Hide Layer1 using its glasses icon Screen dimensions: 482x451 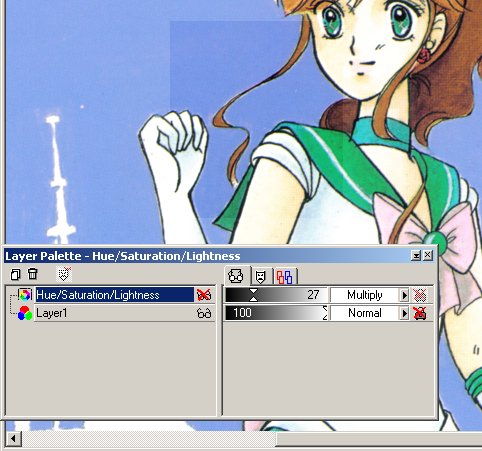pyautogui.click(x=204, y=313)
